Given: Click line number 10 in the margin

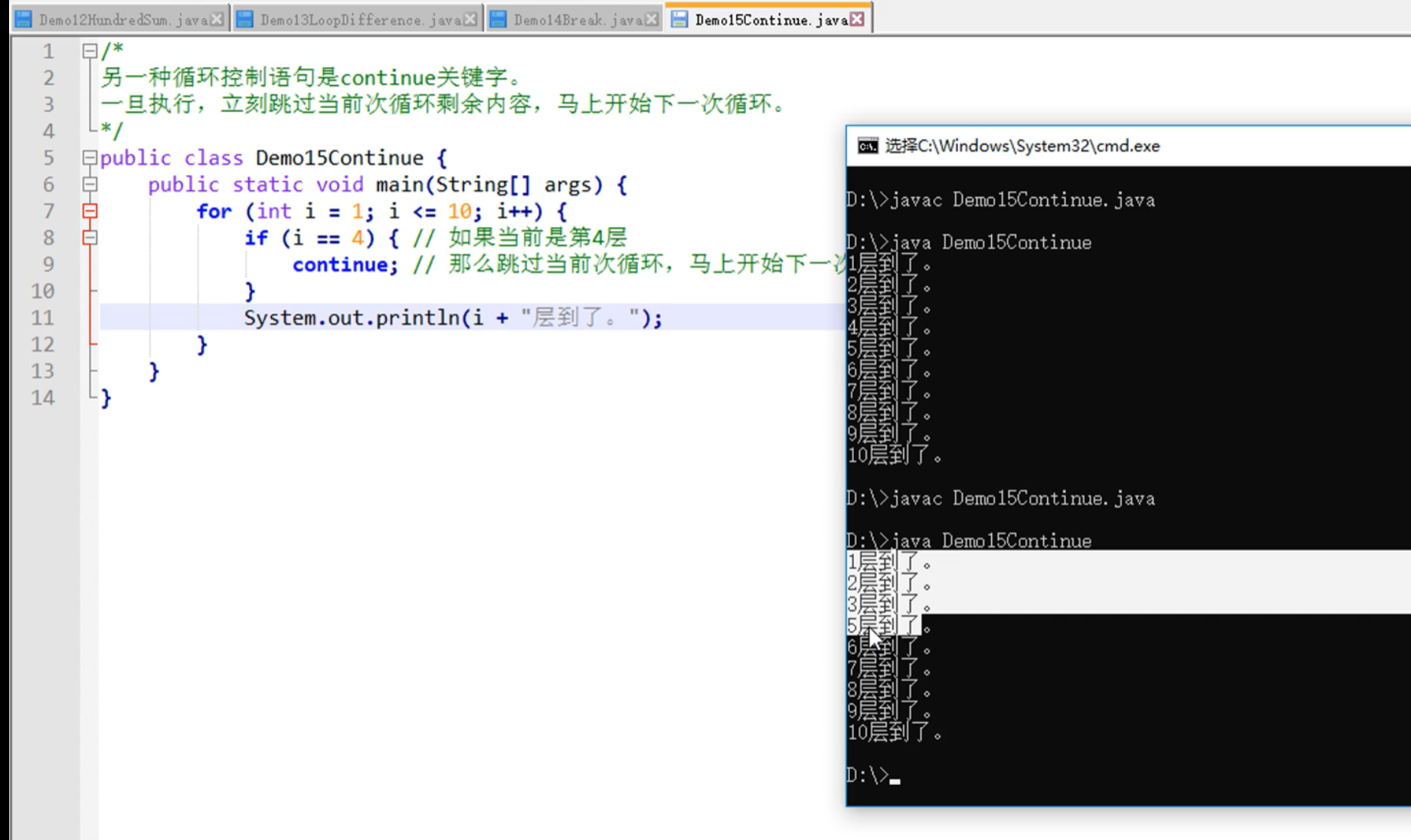Looking at the screenshot, I should (x=42, y=291).
